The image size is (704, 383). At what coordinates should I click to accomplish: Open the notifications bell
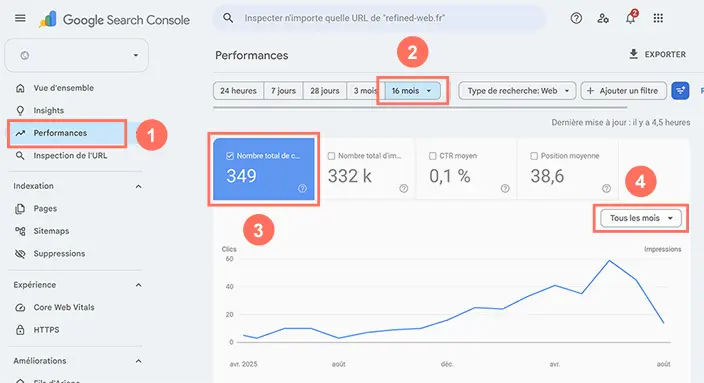point(631,18)
